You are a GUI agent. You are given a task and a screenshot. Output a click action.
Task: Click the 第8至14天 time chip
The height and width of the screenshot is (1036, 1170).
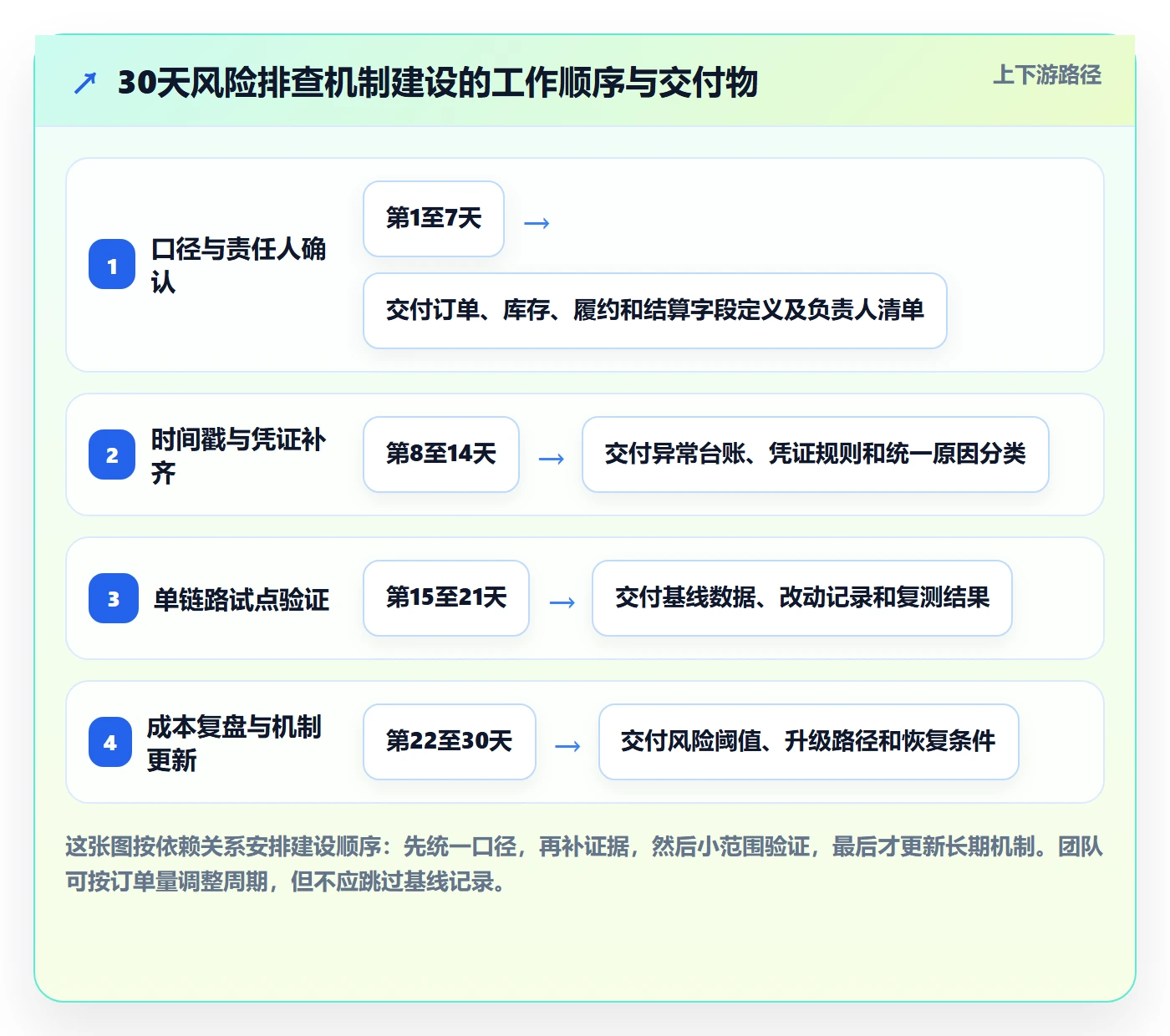(x=441, y=455)
